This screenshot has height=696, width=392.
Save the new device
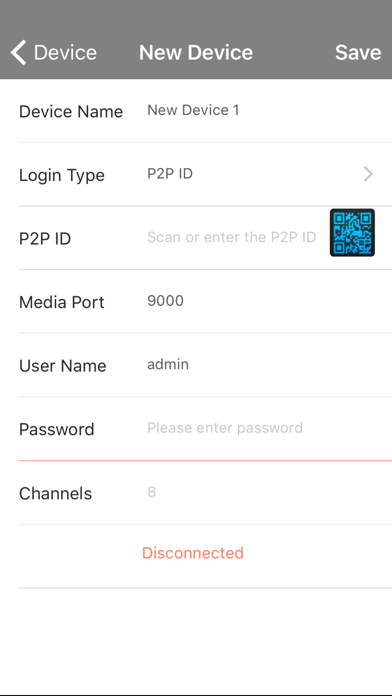pos(358,52)
